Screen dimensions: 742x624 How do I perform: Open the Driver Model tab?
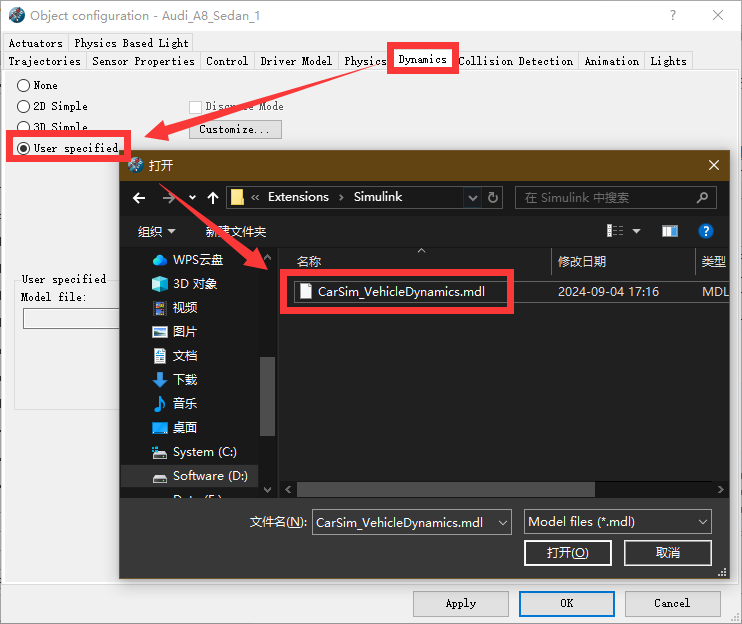(x=296, y=61)
